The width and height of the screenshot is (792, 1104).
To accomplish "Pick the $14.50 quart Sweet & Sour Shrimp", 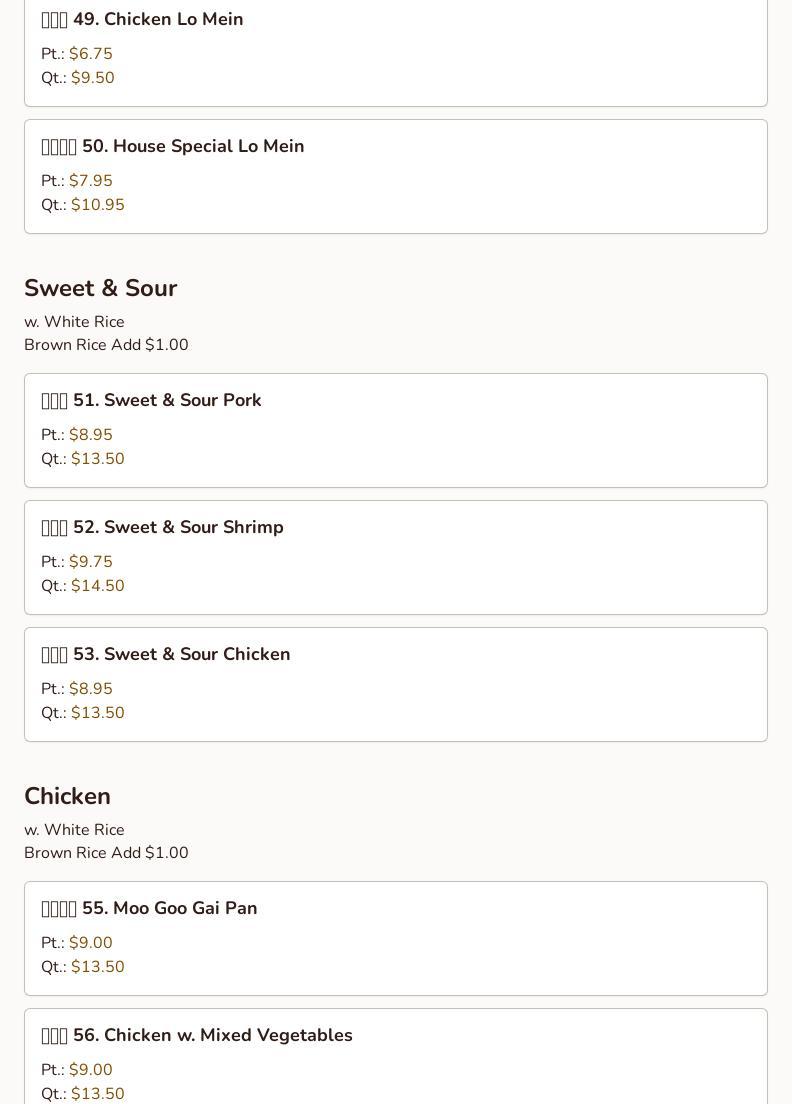I will [97, 586].
